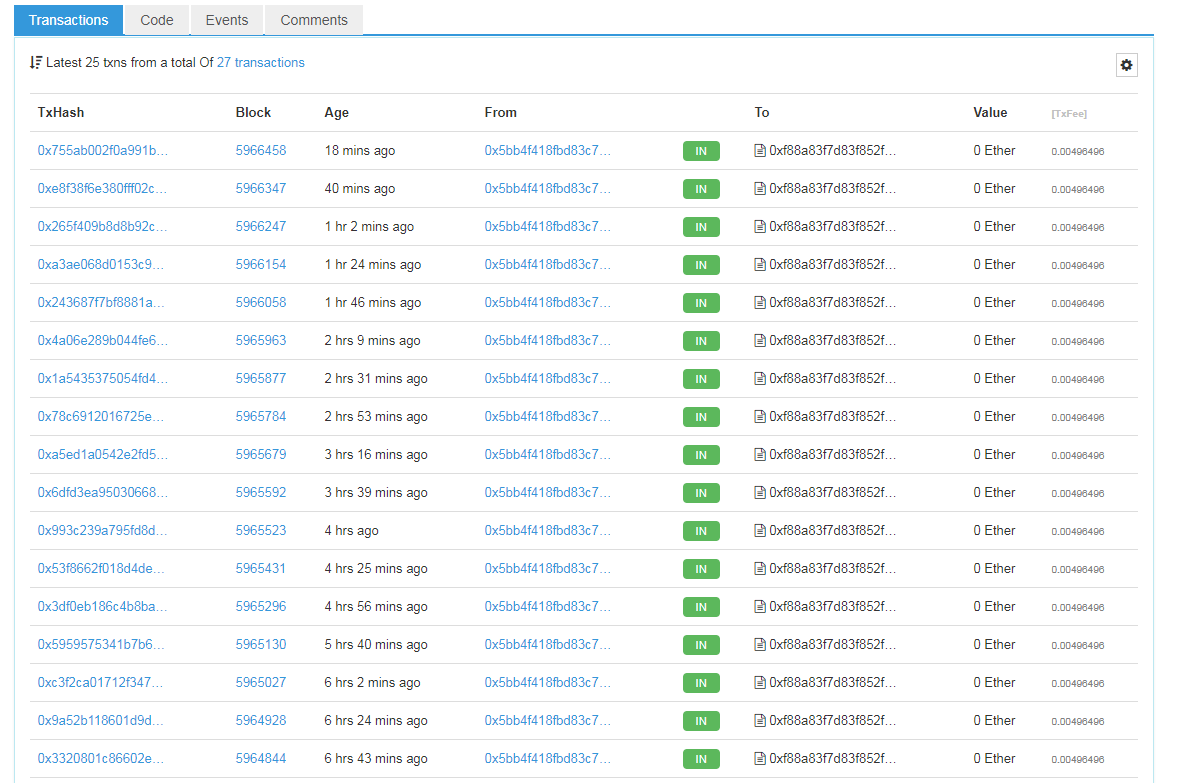Open block 5965027 link

point(260,682)
